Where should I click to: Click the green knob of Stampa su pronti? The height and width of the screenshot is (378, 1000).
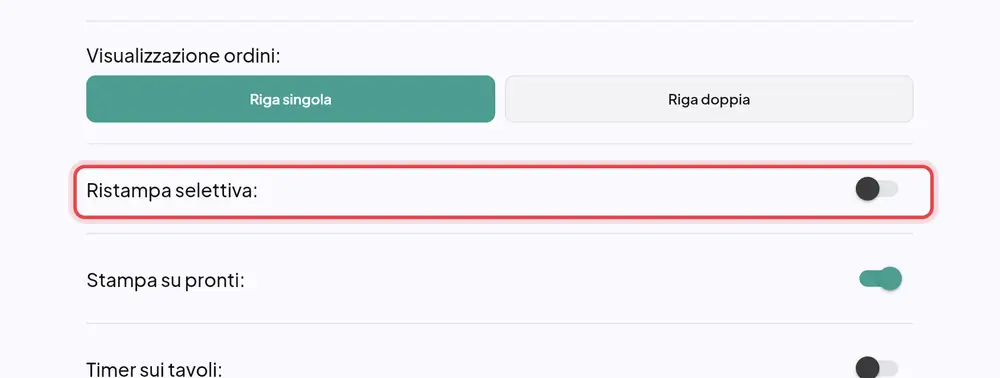[890, 279]
